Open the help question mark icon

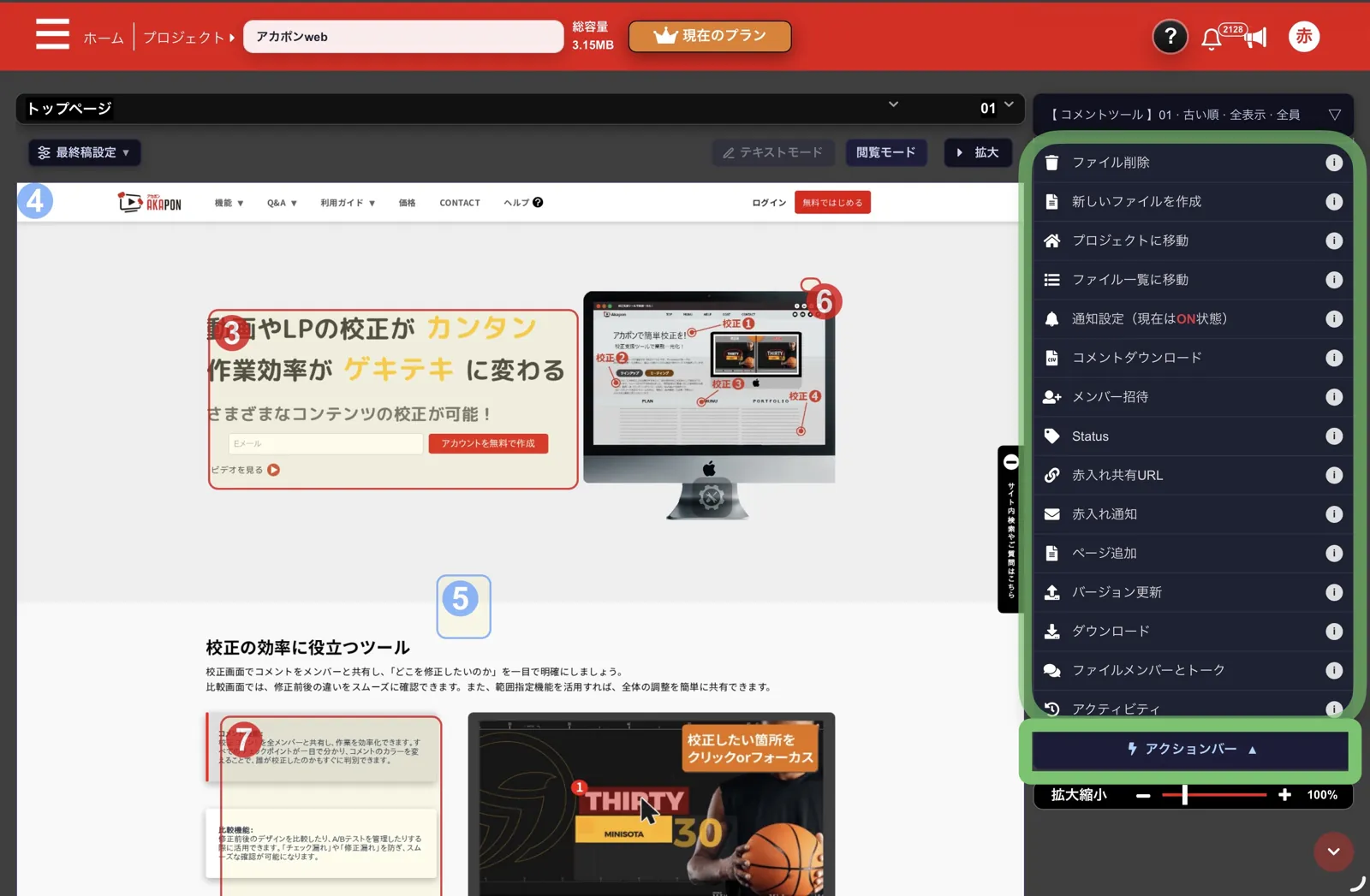click(1170, 37)
